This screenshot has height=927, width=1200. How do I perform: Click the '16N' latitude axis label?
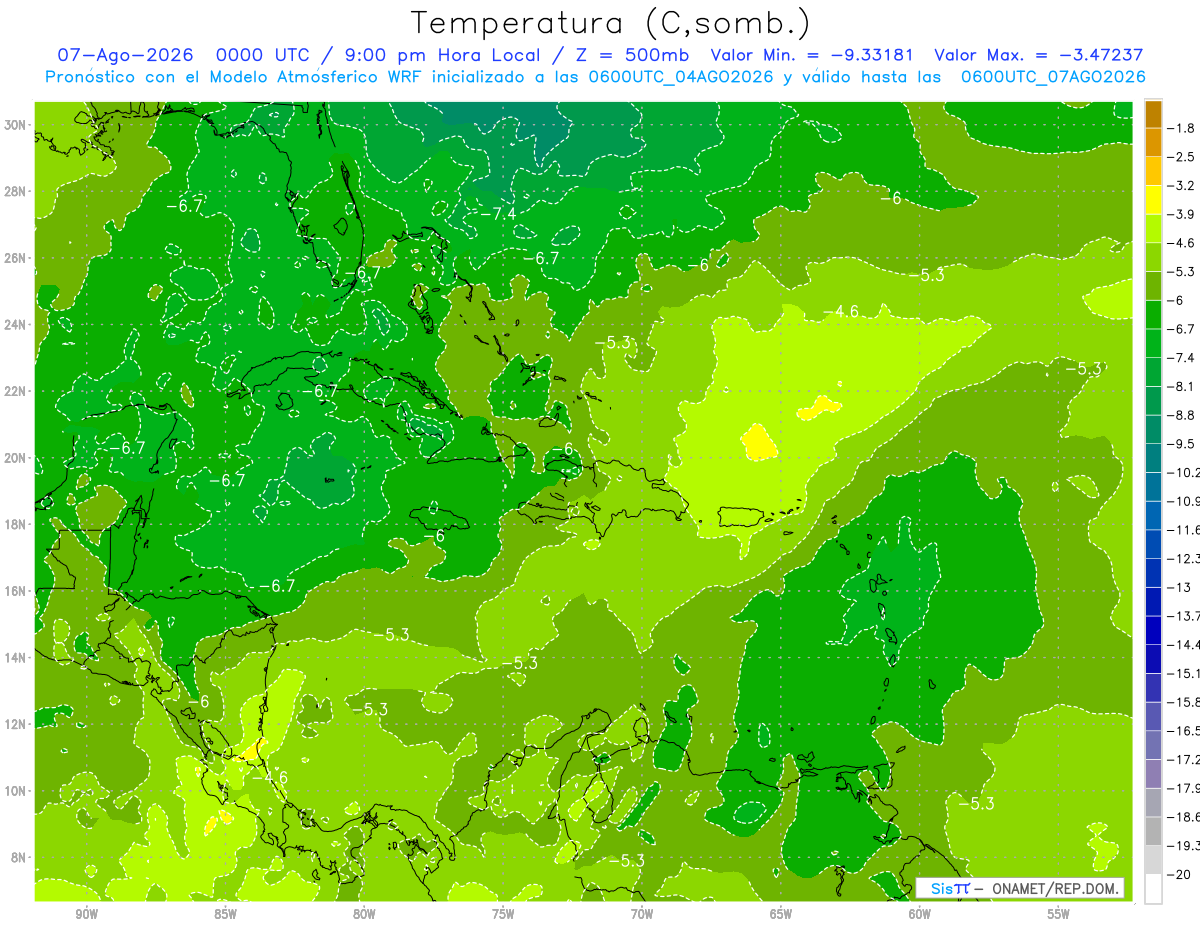(17, 591)
